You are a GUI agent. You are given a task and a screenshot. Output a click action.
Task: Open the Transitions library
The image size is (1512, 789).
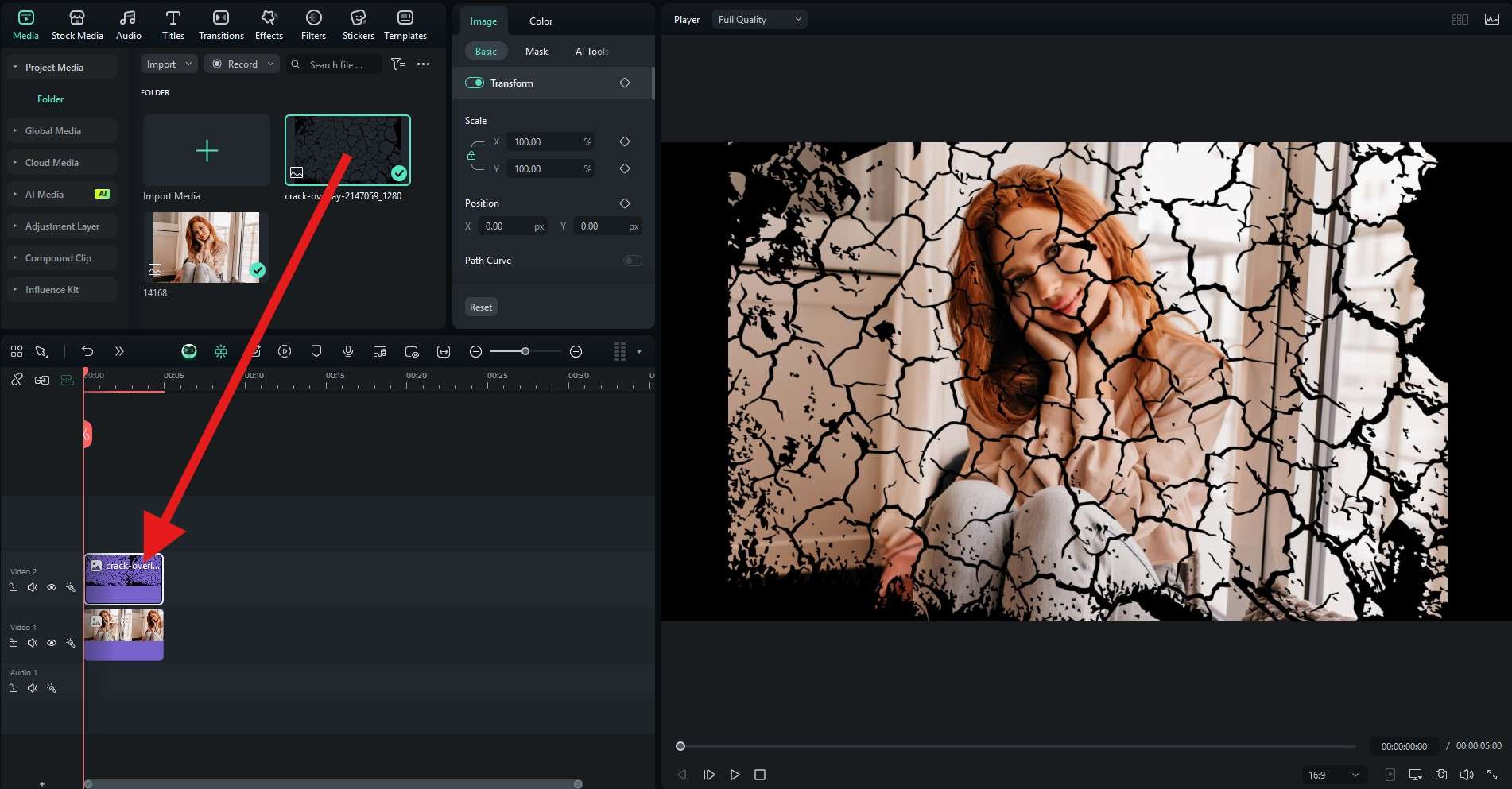221,25
